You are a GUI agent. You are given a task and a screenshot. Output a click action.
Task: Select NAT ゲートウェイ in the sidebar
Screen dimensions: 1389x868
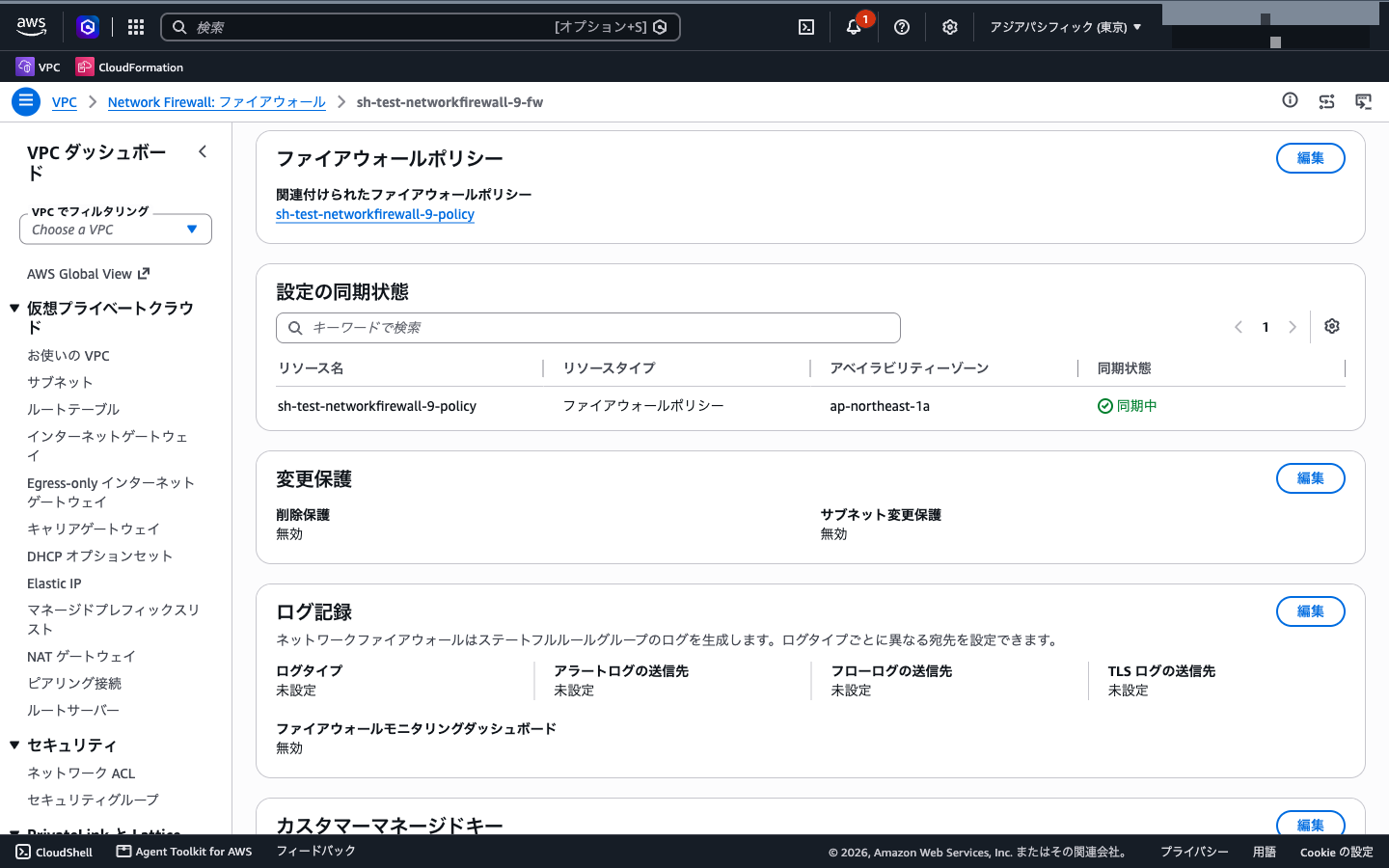pyautogui.click(x=81, y=656)
